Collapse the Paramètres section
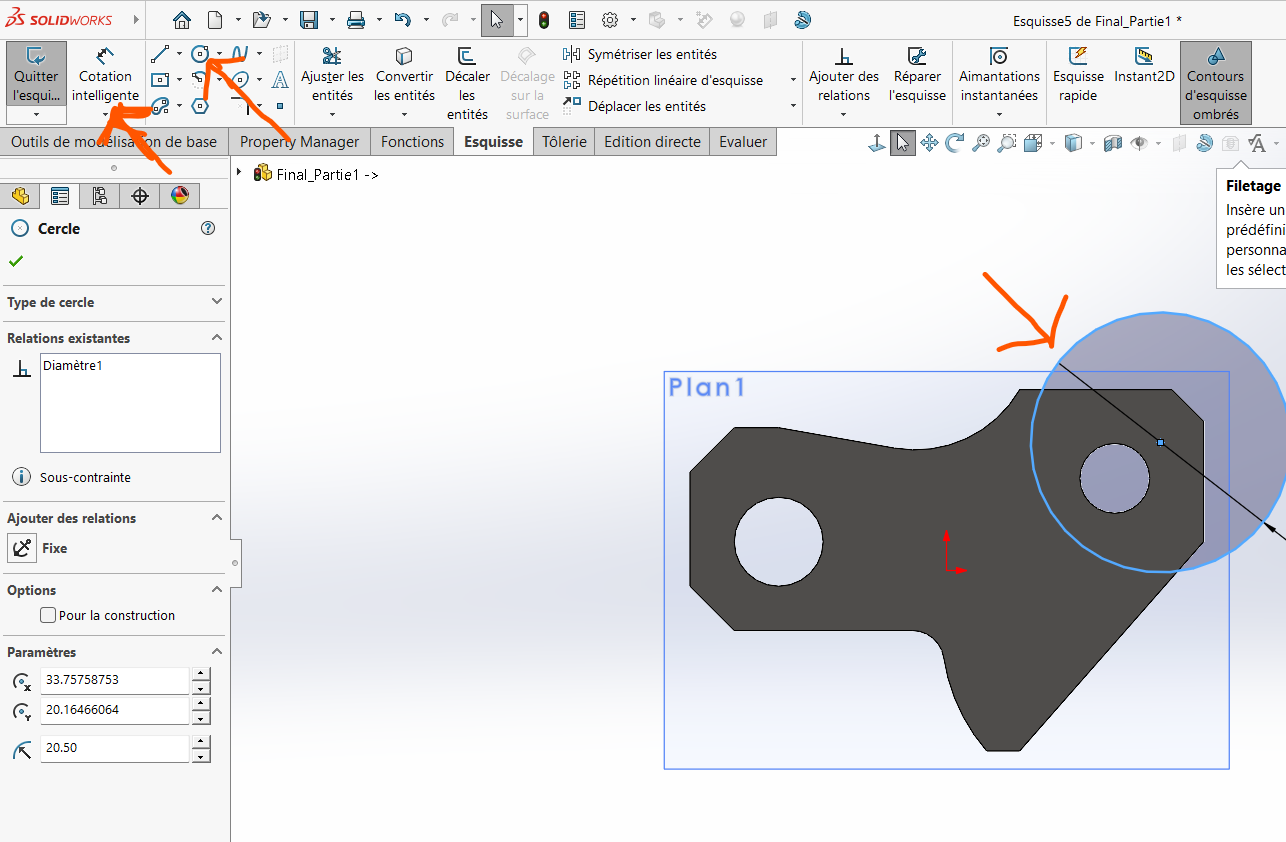1286x842 pixels. coord(217,651)
